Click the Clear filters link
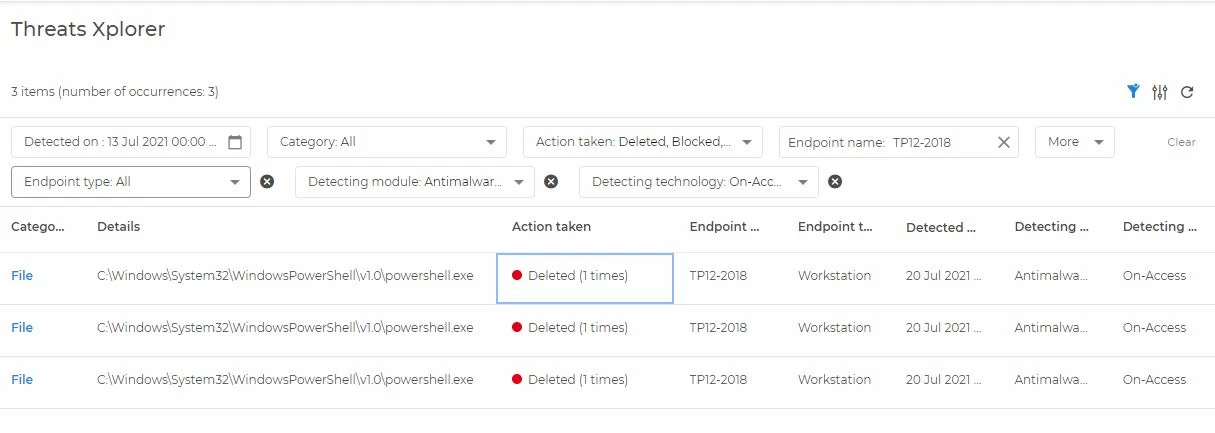This screenshot has width=1215, height=433. point(1181,142)
